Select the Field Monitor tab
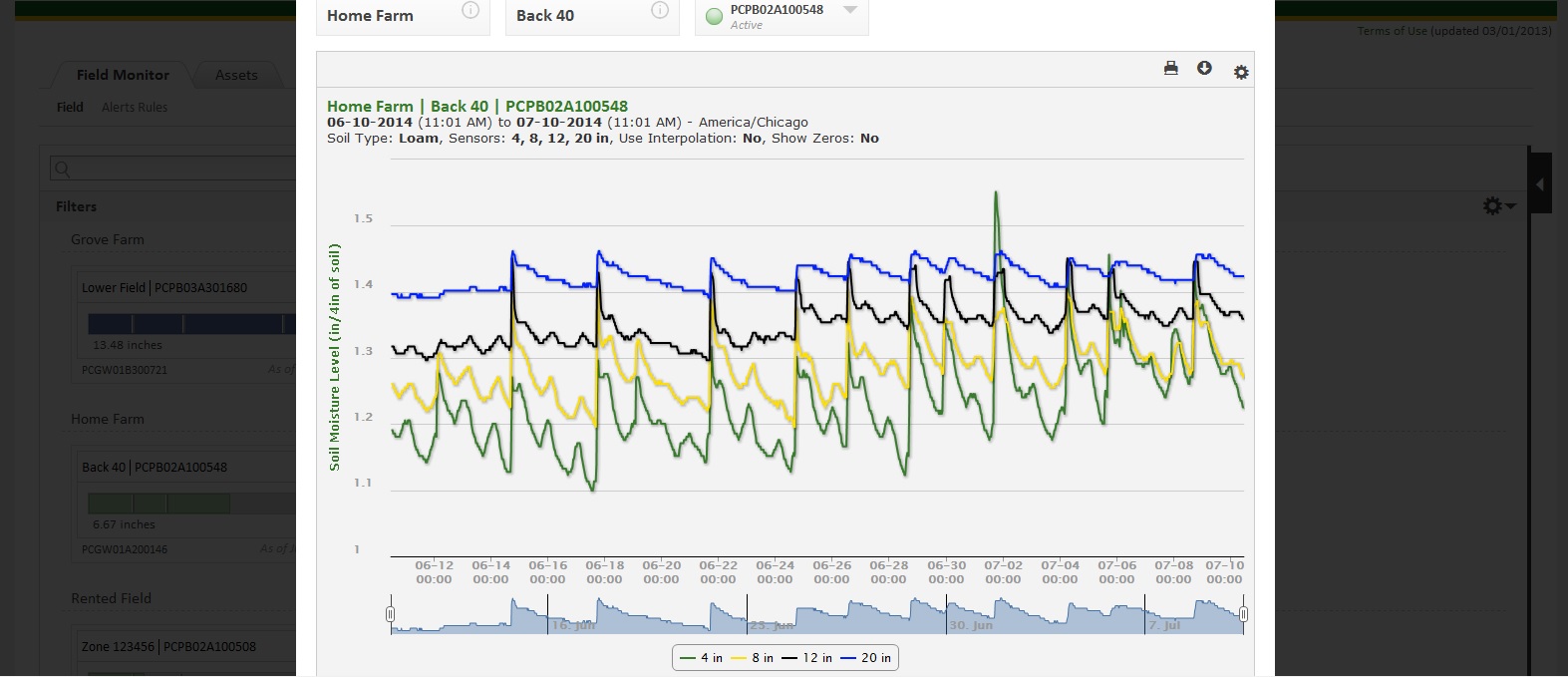This screenshot has height=677, width=1568. point(123,75)
